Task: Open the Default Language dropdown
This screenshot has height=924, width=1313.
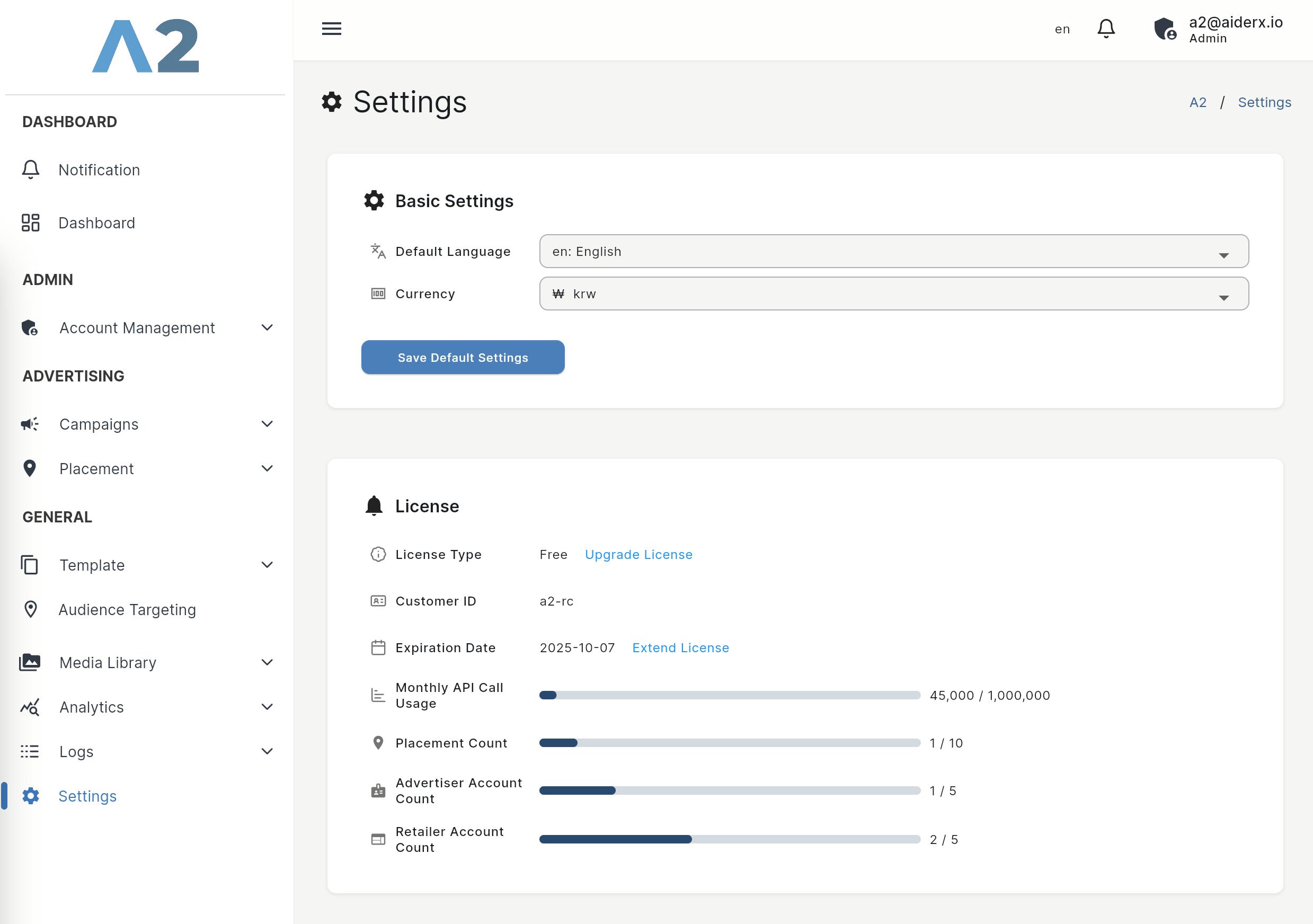Action: click(x=894, y=251)
